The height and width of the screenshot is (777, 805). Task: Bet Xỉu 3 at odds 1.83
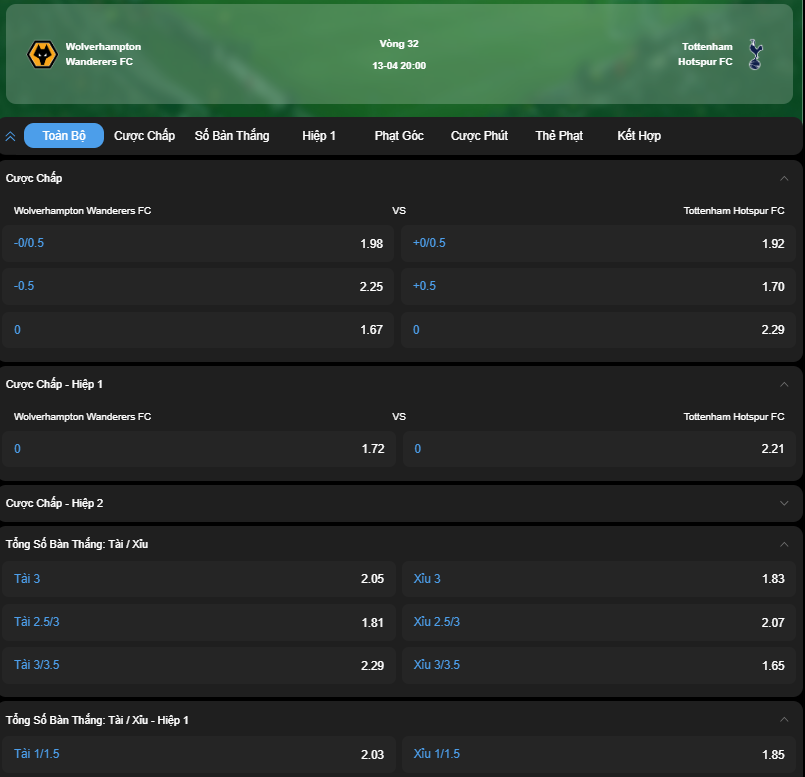coord(599,579)
